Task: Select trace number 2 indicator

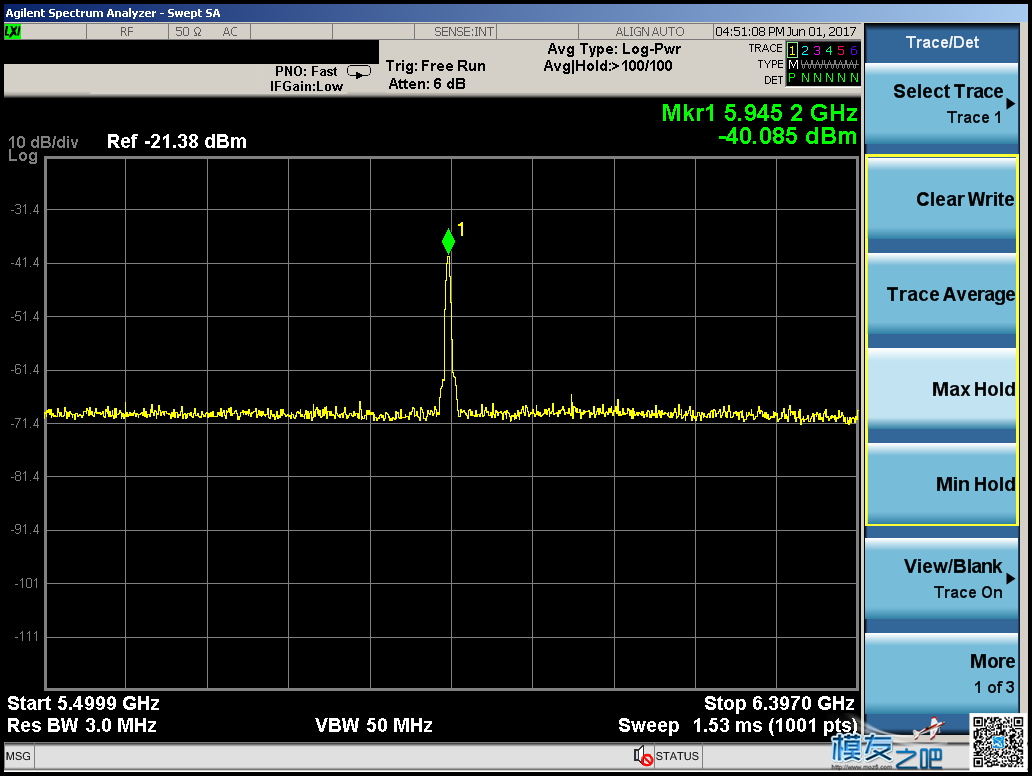Action: coord(805,50)
